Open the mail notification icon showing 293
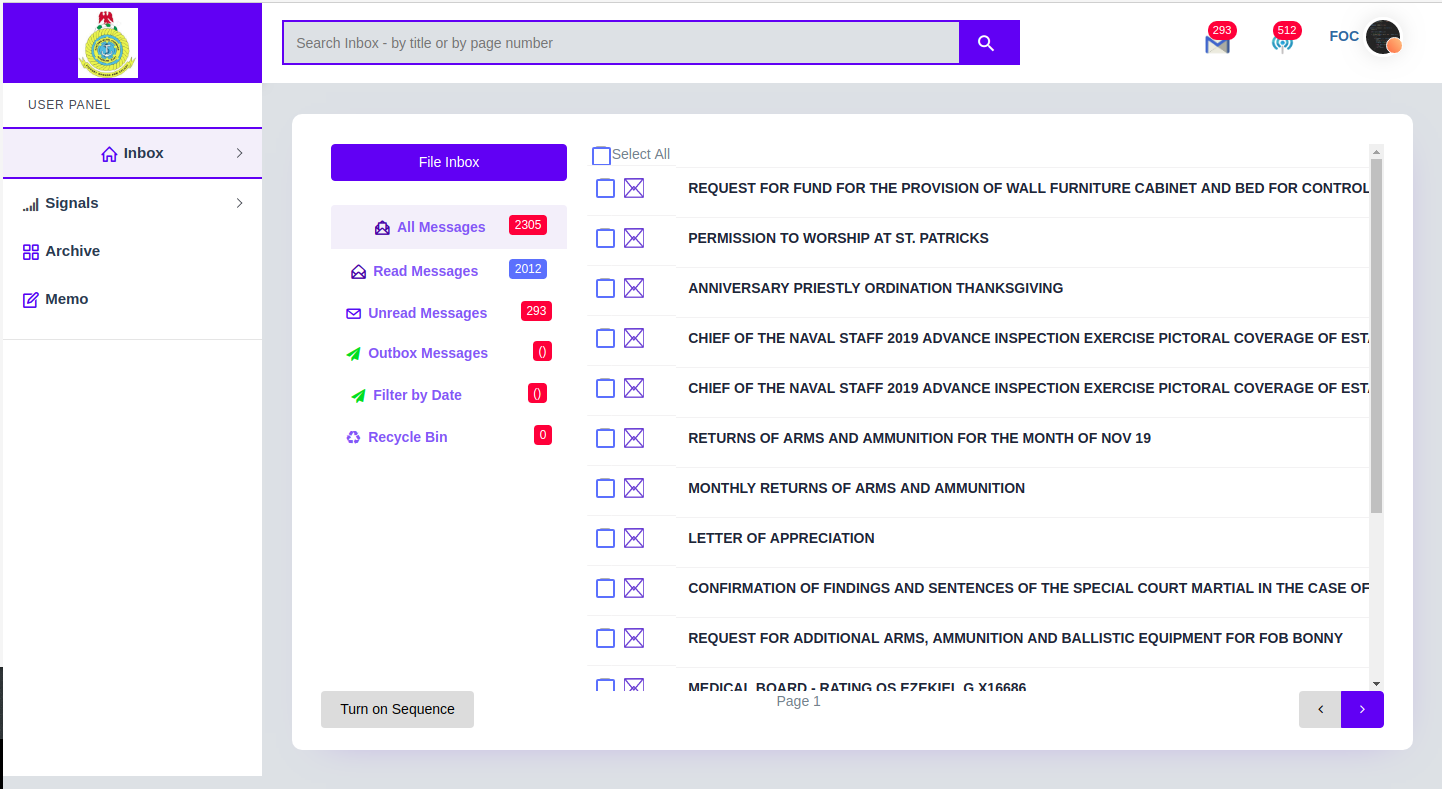The height and width of the screenshot is (789, 1442). [x=1217, y=43]
